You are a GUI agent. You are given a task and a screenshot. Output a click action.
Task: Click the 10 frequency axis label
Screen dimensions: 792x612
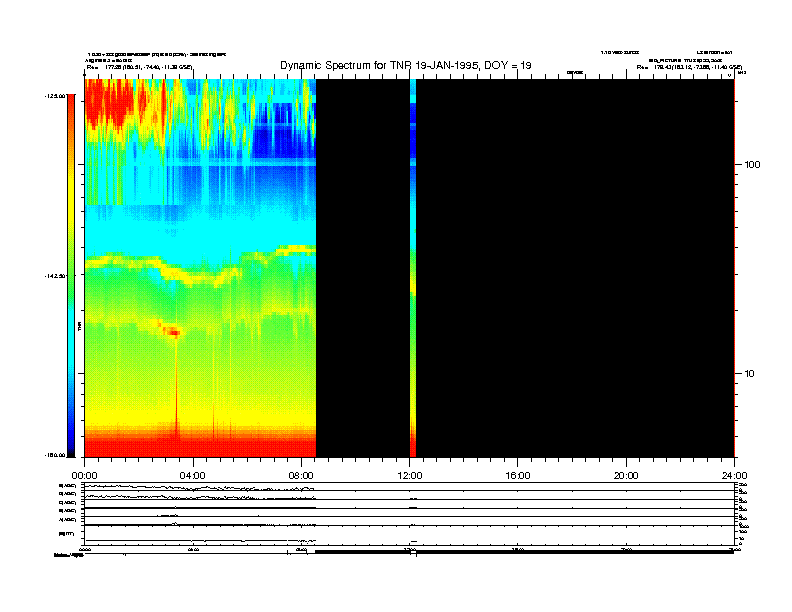[x=750, y=374]
